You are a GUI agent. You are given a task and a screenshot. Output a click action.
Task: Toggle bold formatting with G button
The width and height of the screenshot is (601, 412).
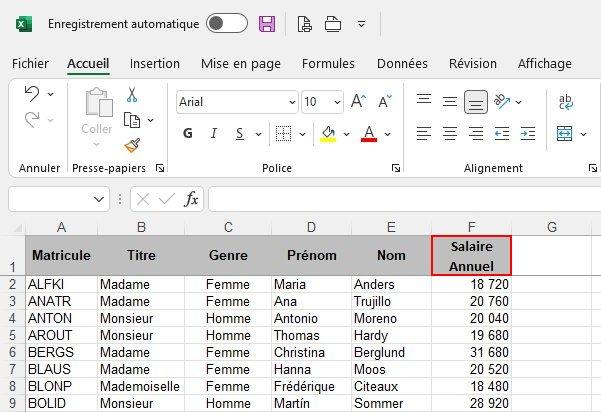coord(187,134)
